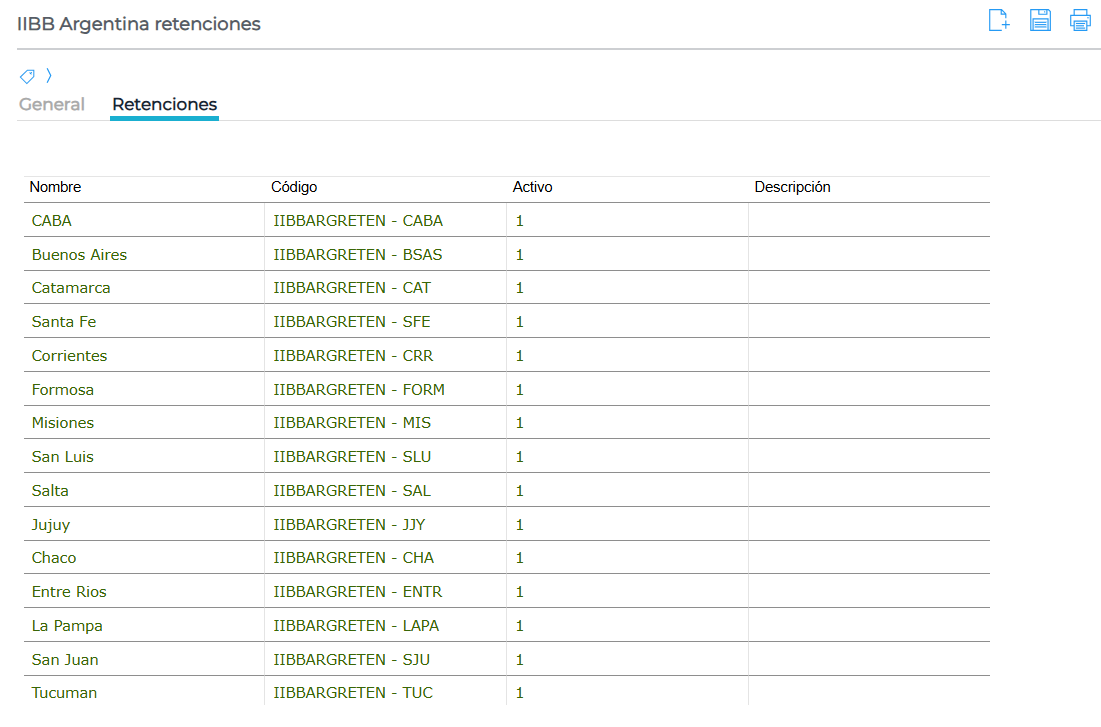Click the empty Descripción cell for Formosa
The width and height of the screenshot is (1101, 727).
[868, 390]
